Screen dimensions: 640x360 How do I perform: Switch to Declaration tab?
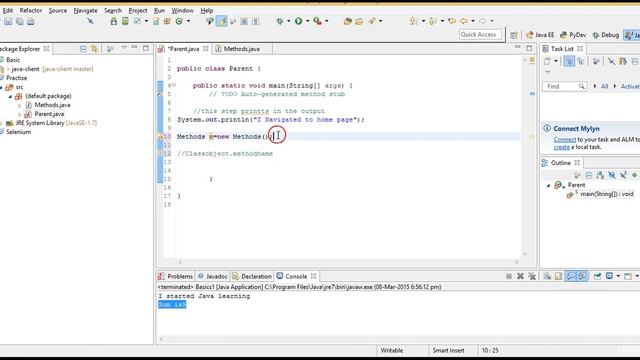point(251,276)
